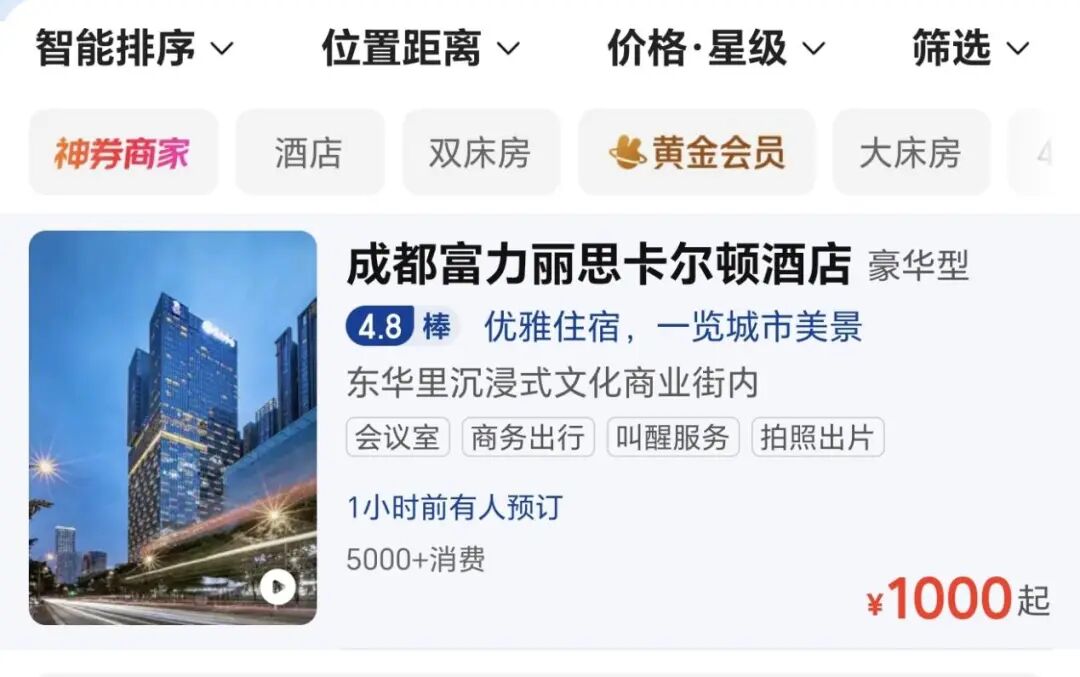Tap the 叫醒服务 tag

click(673, 437)
